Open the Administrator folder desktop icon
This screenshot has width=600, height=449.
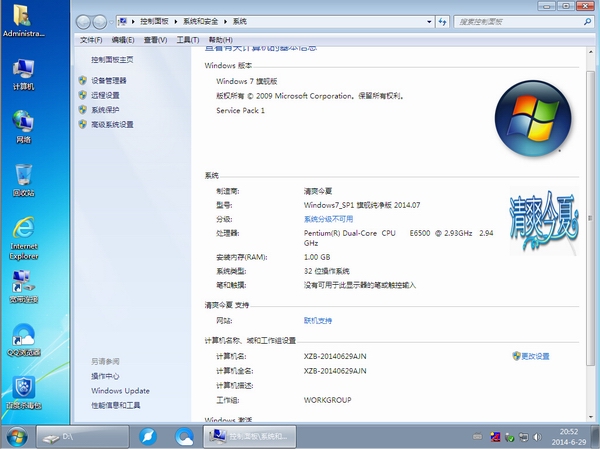click(x=23, y=20)
